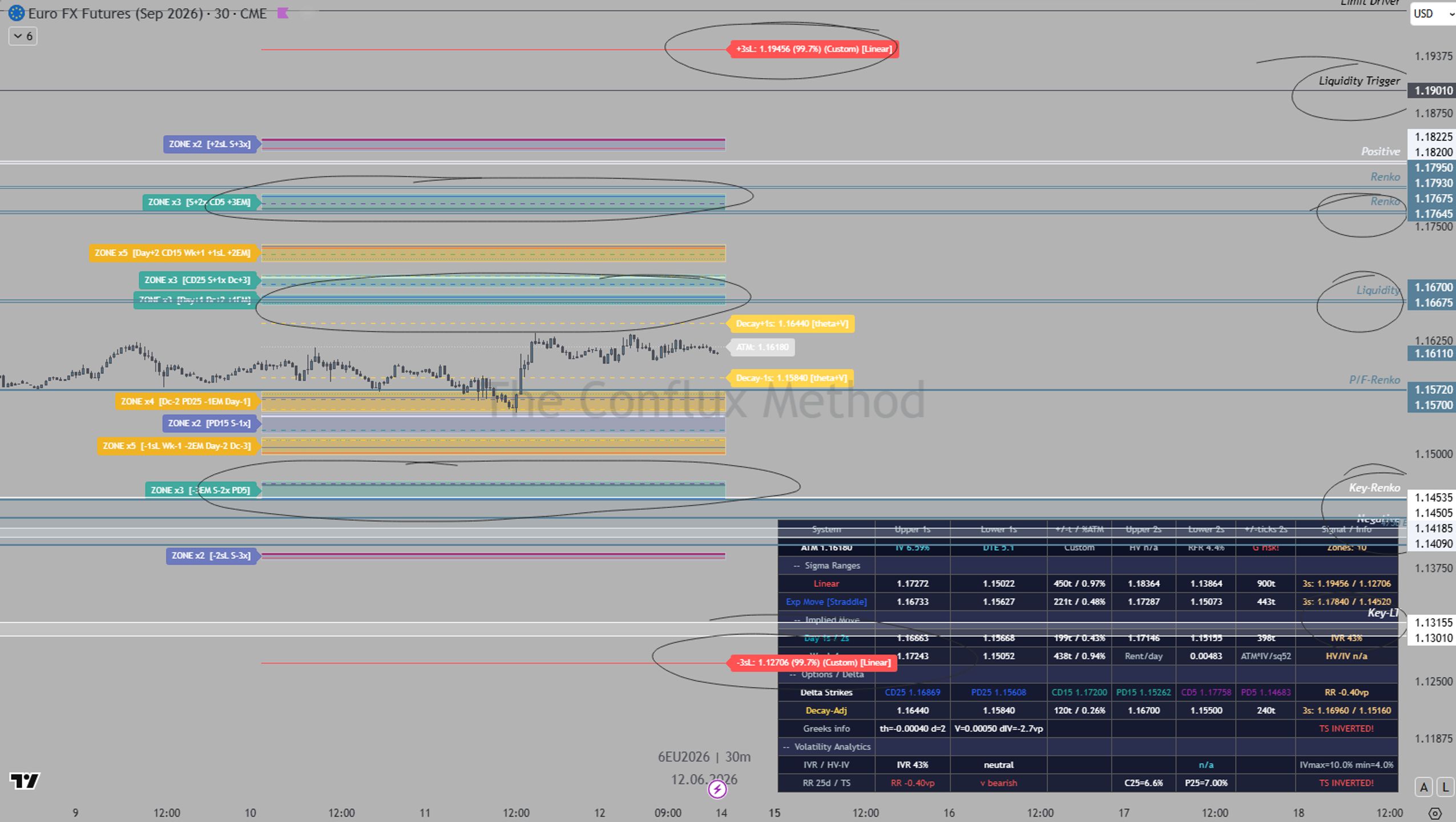Viewport: 1456px width, 822px height.
Task: Click the 1.15720 price axis label
Action: pyautogui.click(x=1432, y=389)
